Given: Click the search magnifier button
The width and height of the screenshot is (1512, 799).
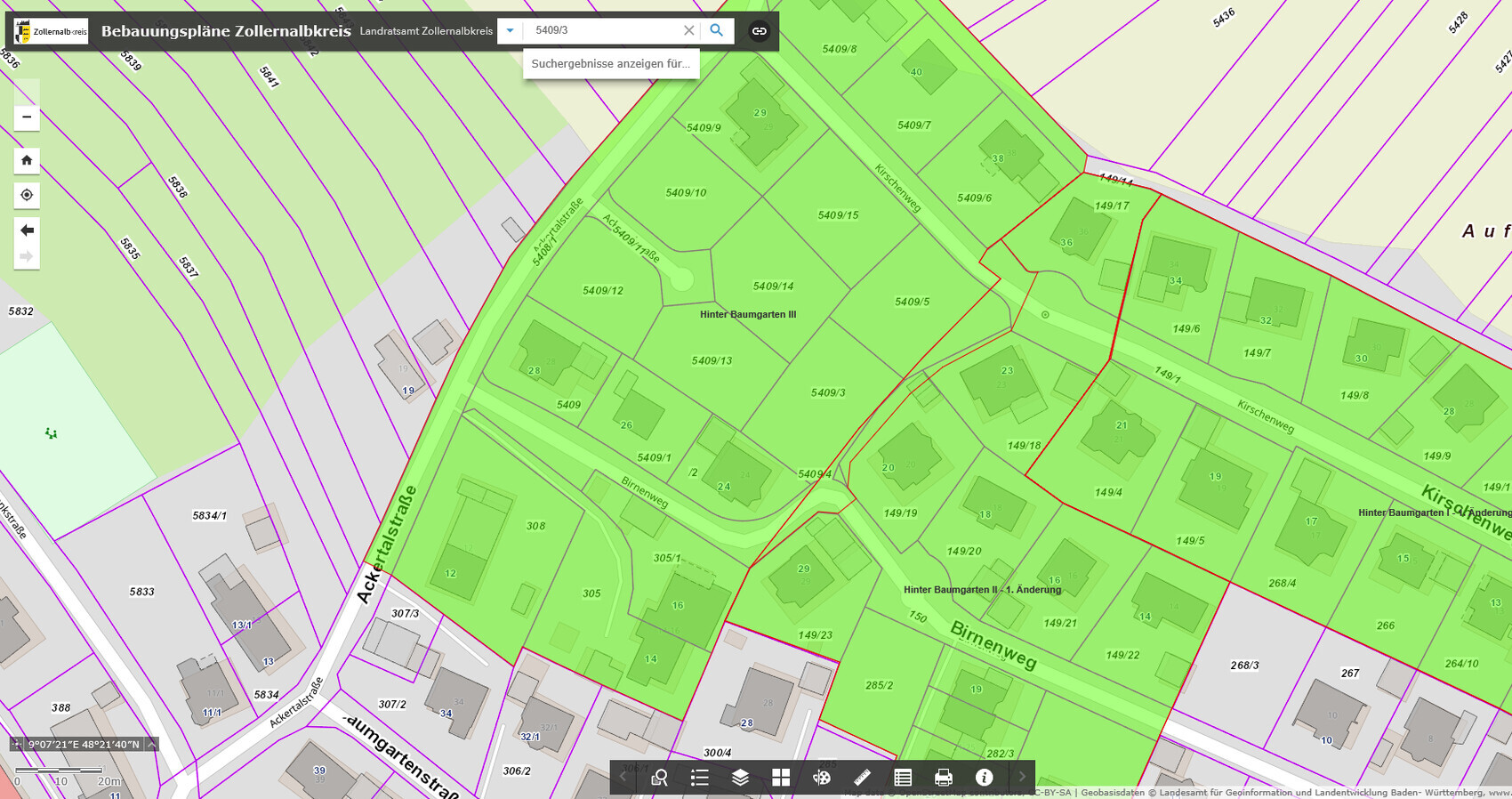Looking at the screenshot, I should (717, 30).
